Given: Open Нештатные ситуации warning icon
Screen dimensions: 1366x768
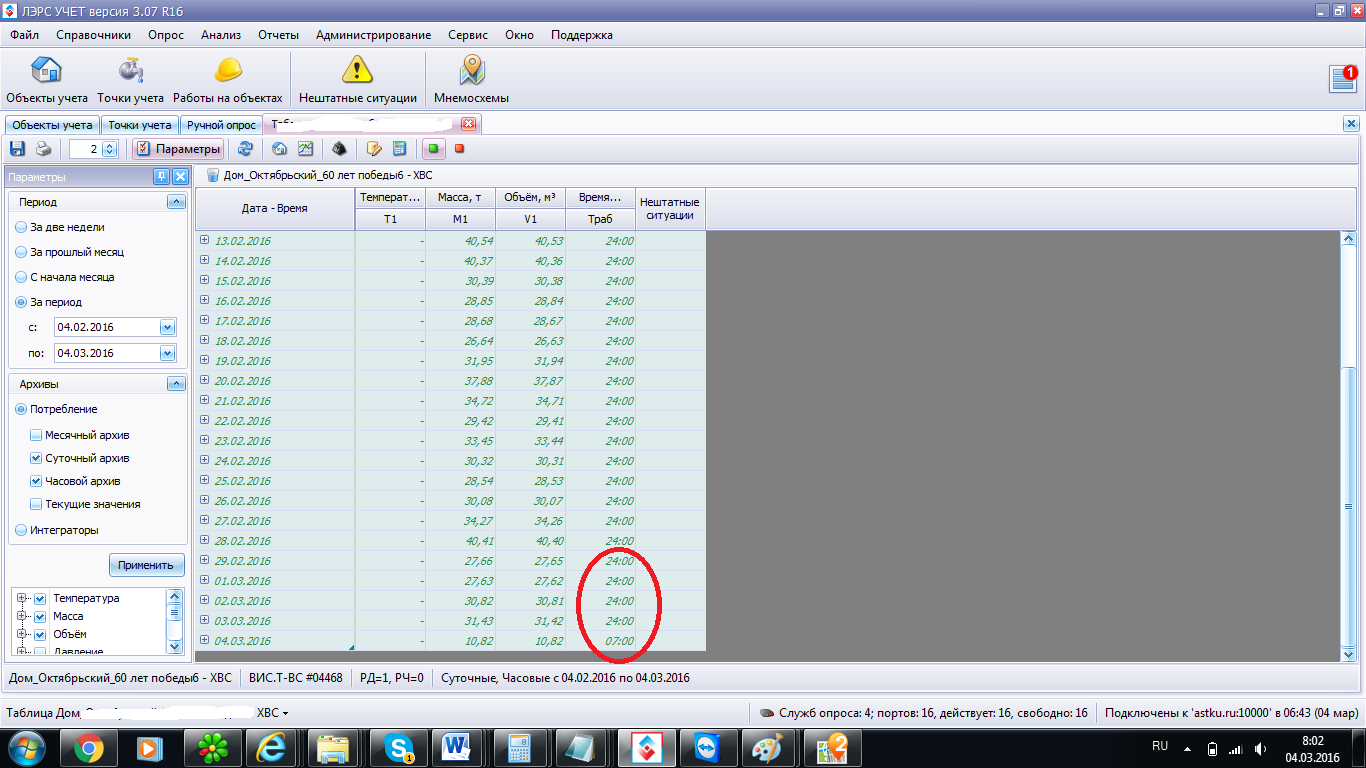Looking at the screenshot, I should point(357,80).
